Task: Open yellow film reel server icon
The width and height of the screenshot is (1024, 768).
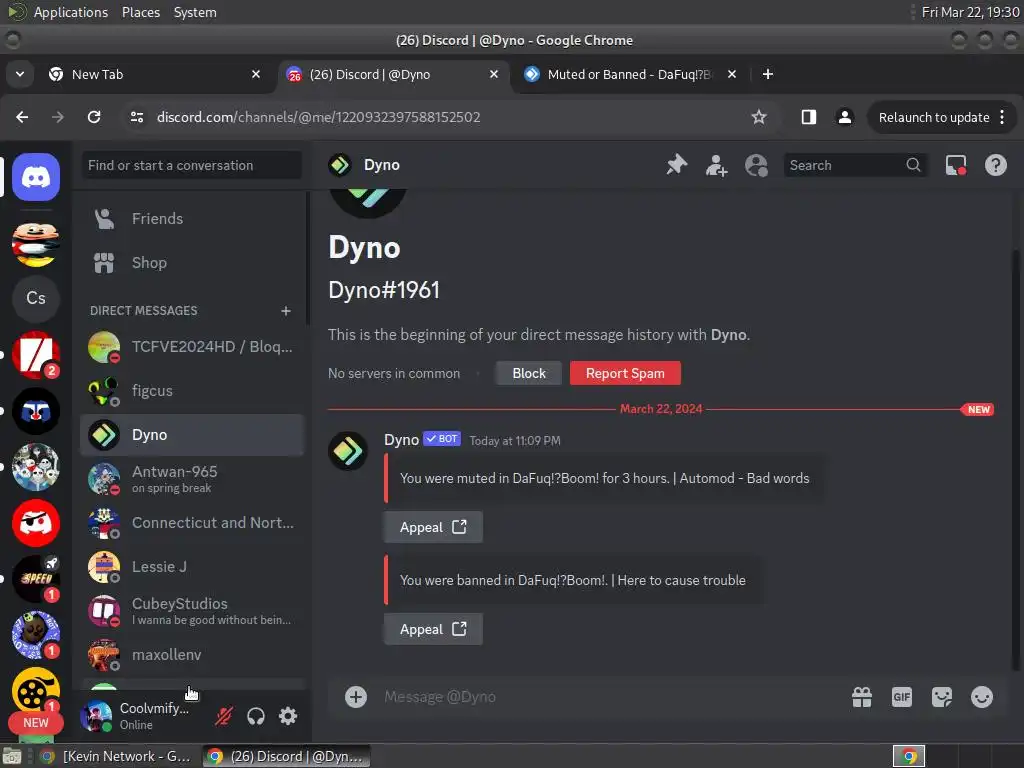Action: click(x=36, y=691)
